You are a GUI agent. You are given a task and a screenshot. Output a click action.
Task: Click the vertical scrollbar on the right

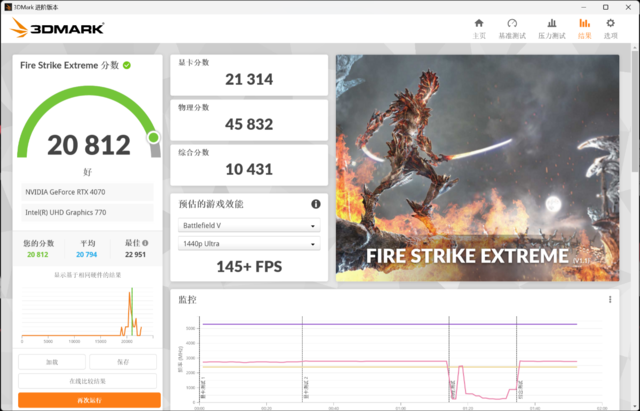tap(636, 110)
